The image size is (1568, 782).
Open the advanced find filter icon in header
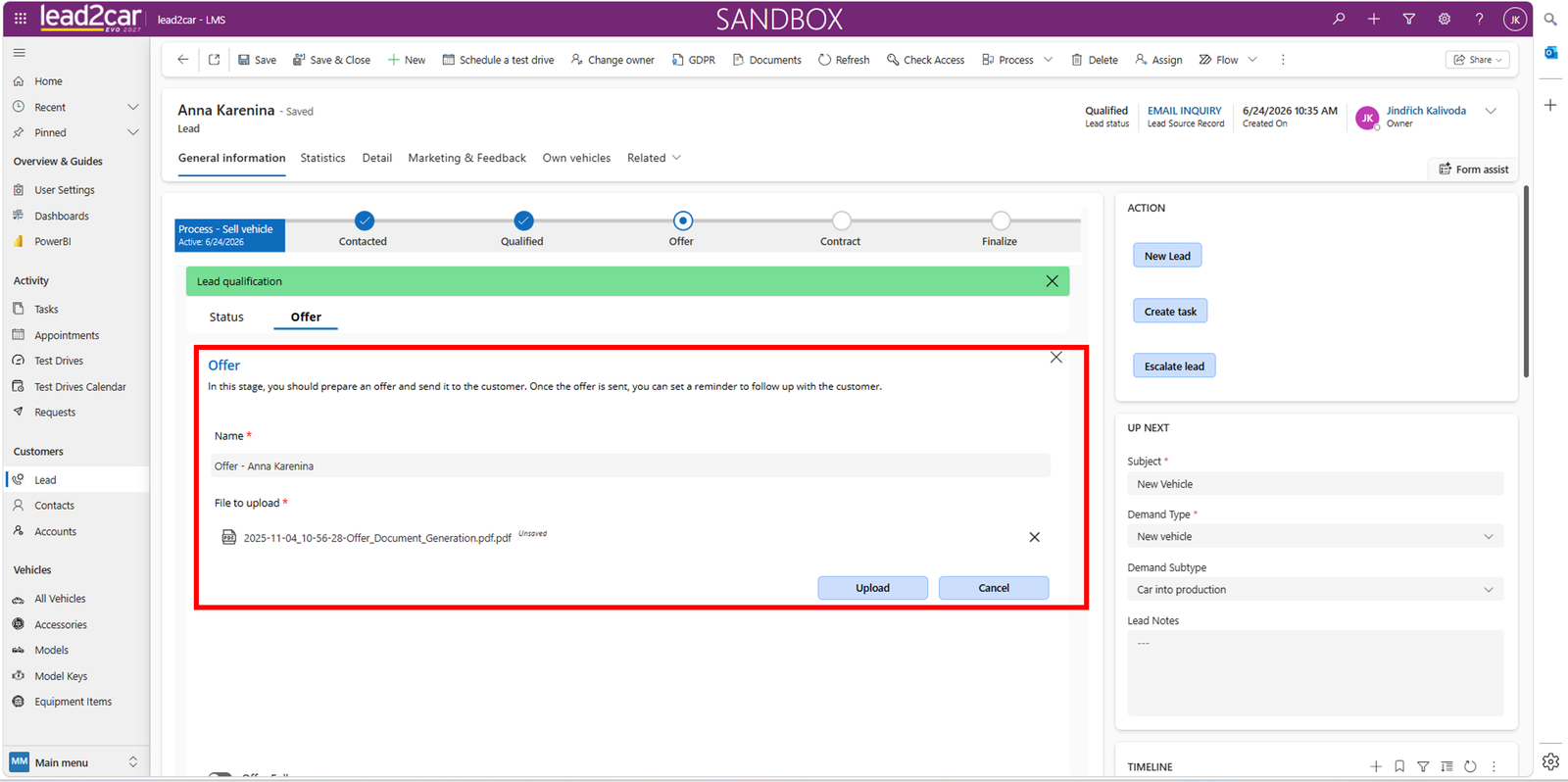[x=1409, y=19]
